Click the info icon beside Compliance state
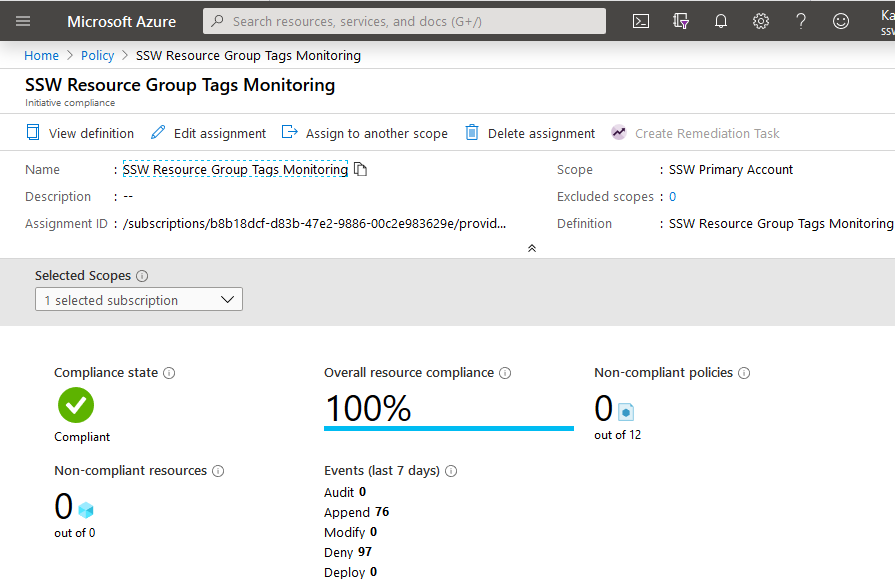The image size is (895, 585). point(169,373)
